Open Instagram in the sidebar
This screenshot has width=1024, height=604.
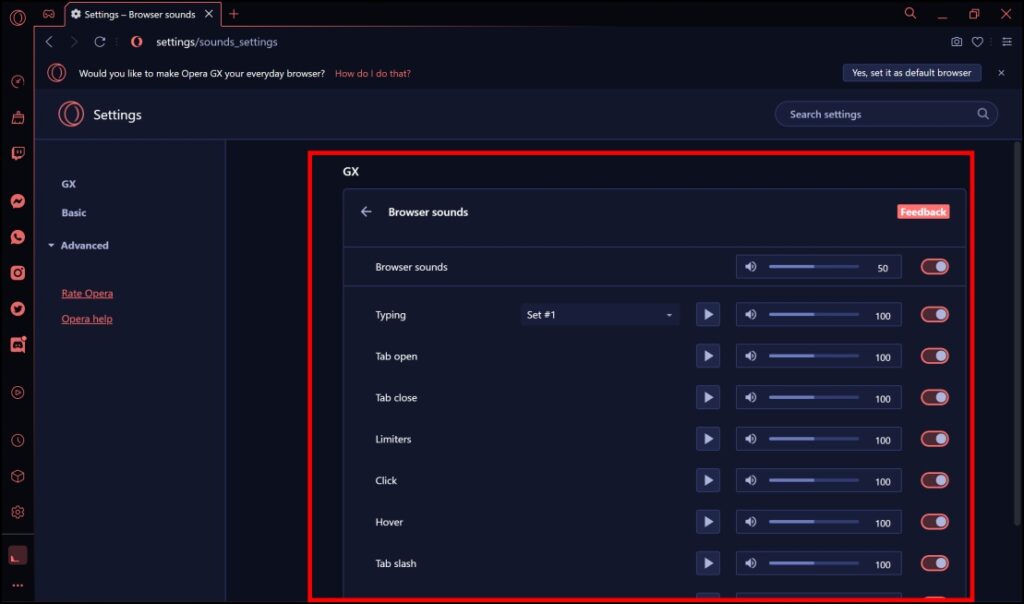coord(18,273)
